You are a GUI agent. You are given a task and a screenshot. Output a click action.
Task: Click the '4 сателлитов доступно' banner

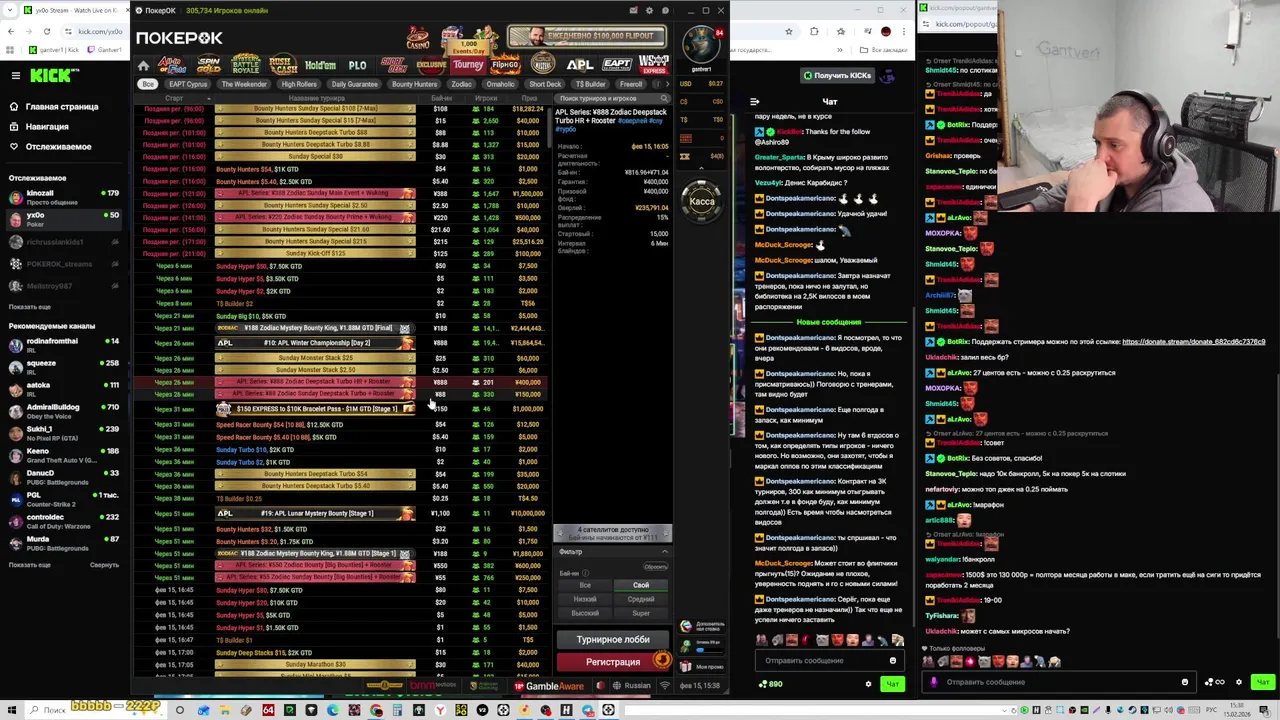pos(613,533)
